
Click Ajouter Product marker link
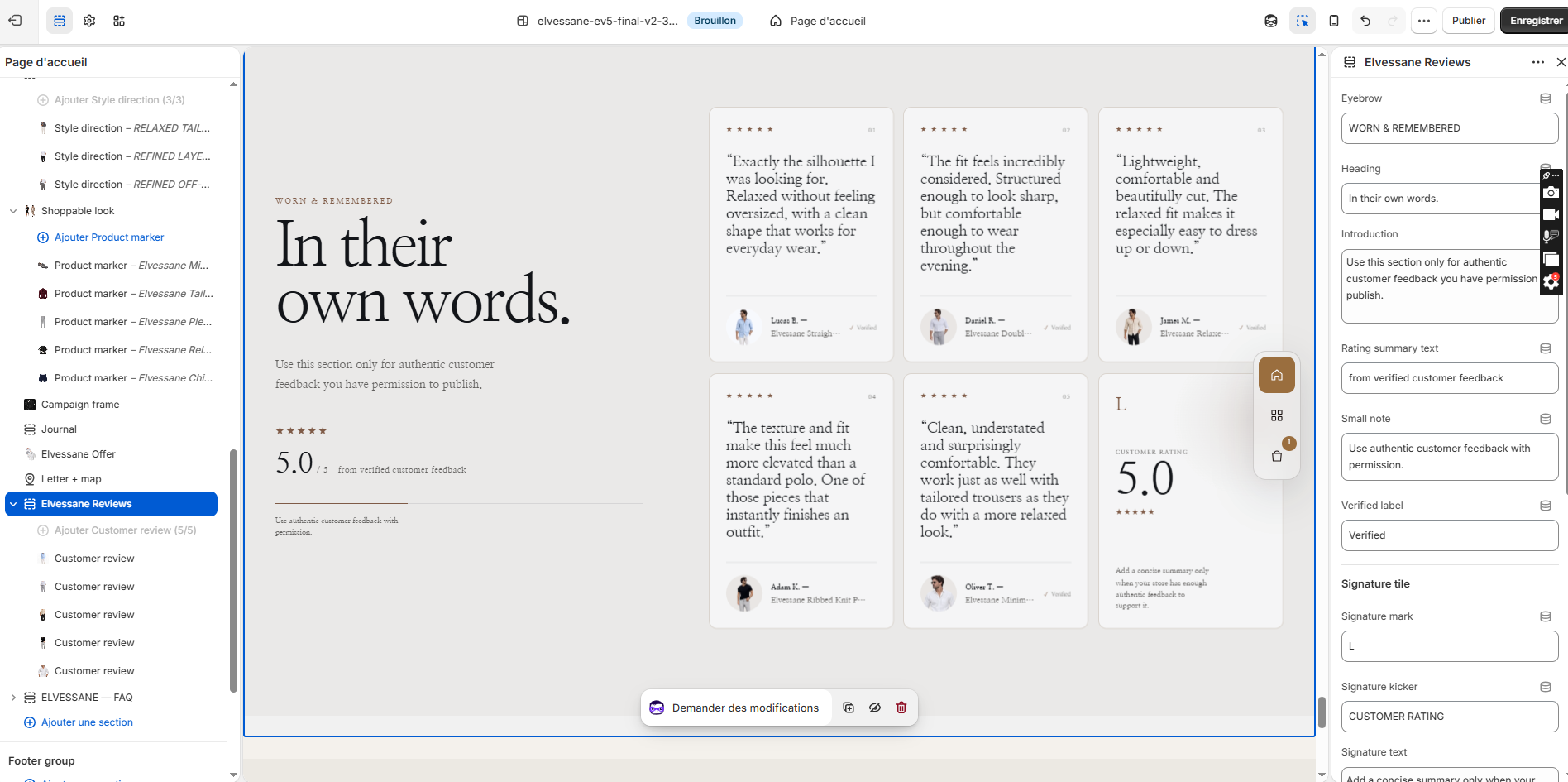pyautogui.click(x=109, y=237)
